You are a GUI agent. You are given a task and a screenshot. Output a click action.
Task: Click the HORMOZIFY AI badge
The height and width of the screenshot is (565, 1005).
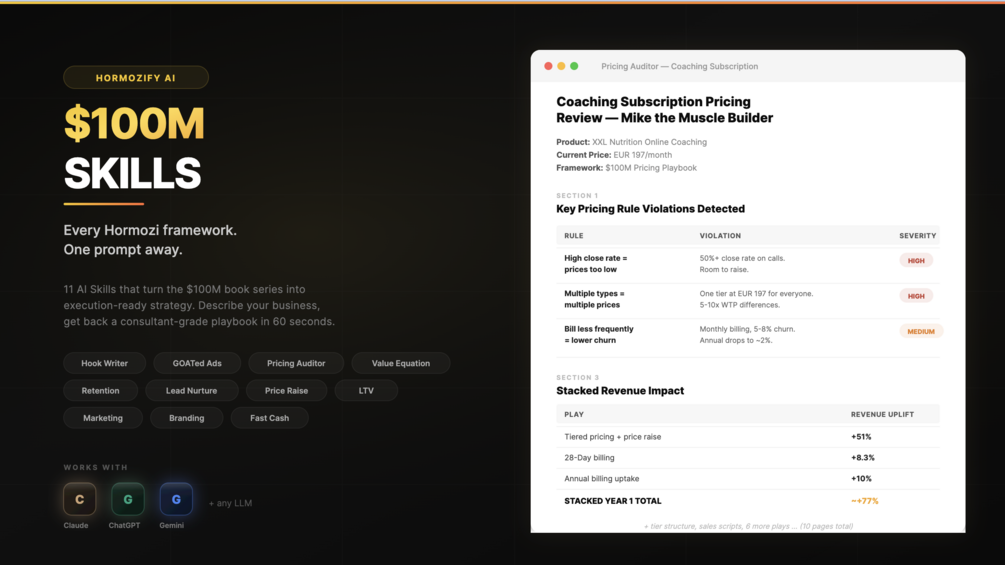[136, 78]
